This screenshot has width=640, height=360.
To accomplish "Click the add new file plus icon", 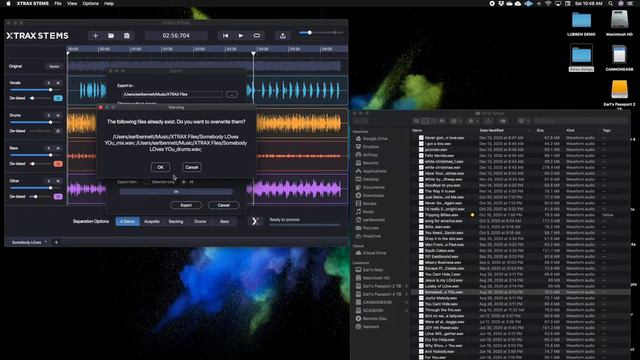I will click(x=95, y=36).
